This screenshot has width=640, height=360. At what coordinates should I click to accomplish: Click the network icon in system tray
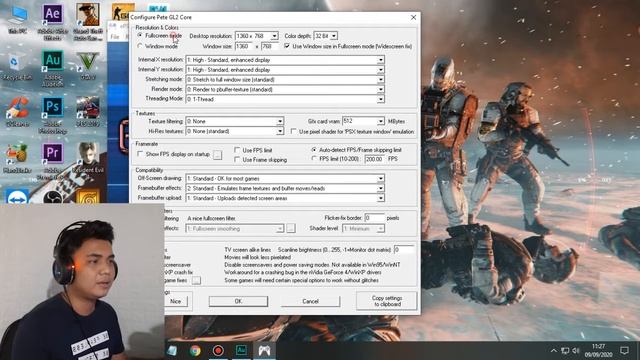(565, 350)
